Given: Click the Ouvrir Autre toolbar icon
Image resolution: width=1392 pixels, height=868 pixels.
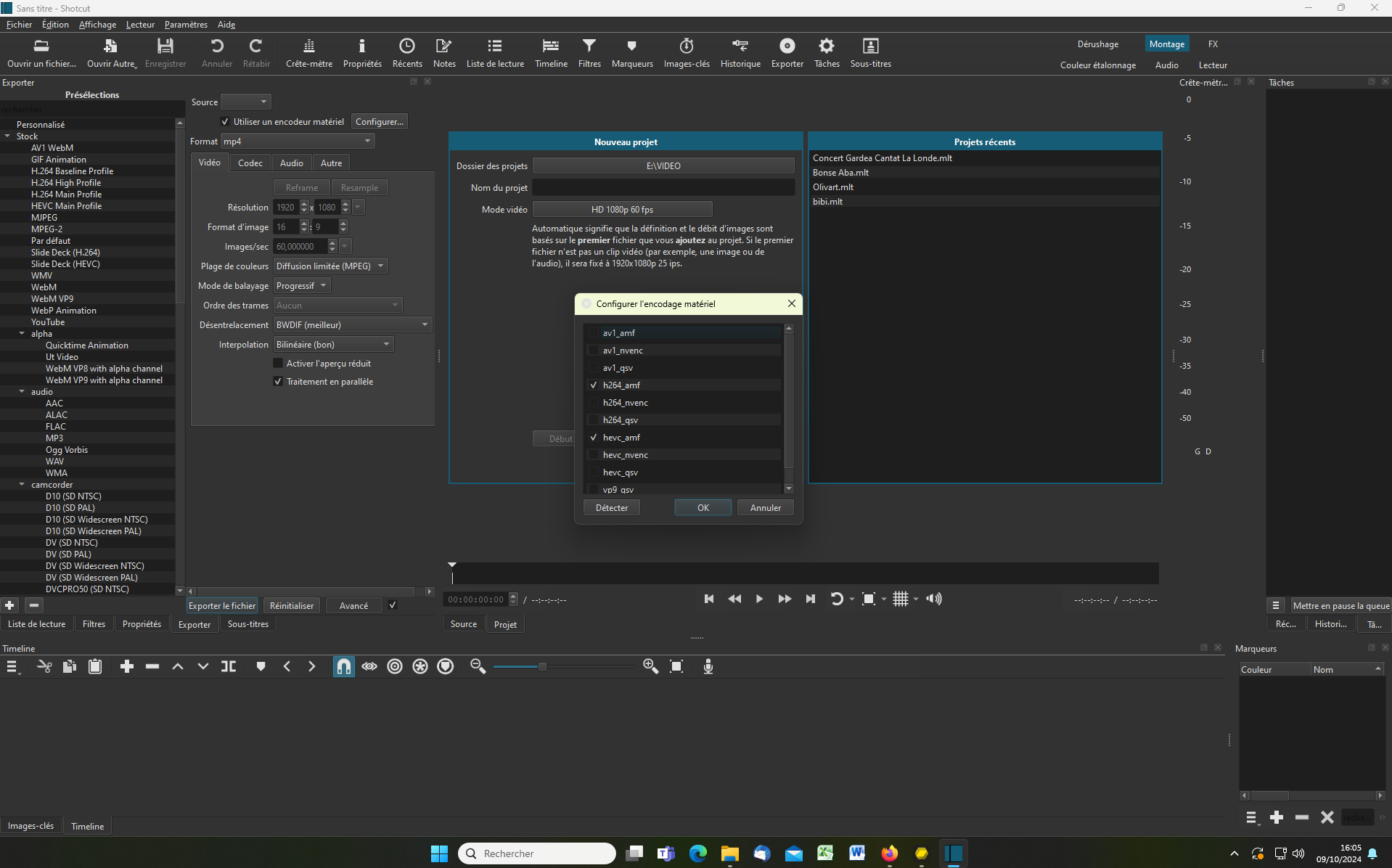Looking at the screenshot, I should click(111, 53).
